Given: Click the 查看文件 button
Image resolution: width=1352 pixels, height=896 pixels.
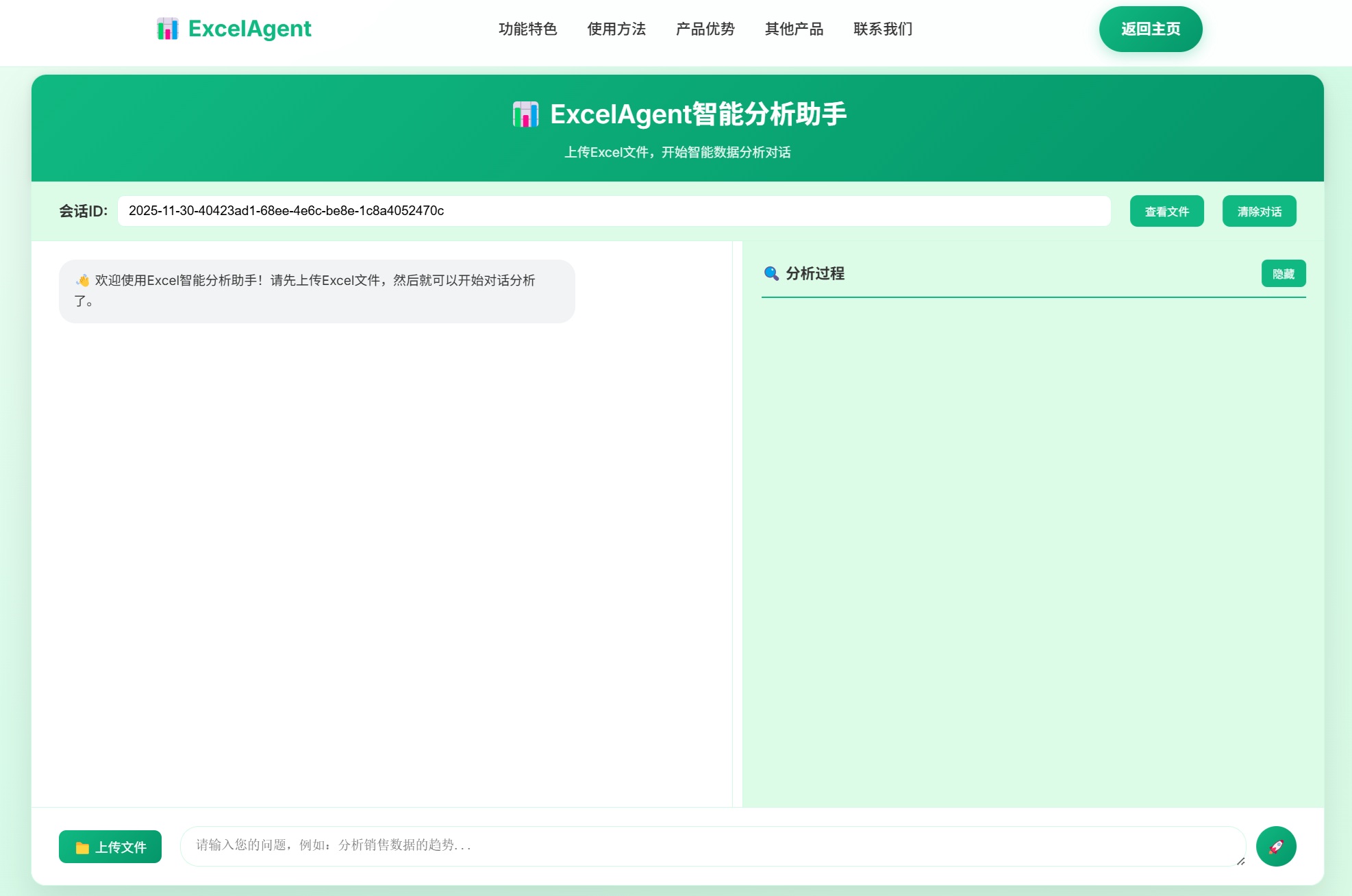Looking at the screenshot, I should 1166,210.
